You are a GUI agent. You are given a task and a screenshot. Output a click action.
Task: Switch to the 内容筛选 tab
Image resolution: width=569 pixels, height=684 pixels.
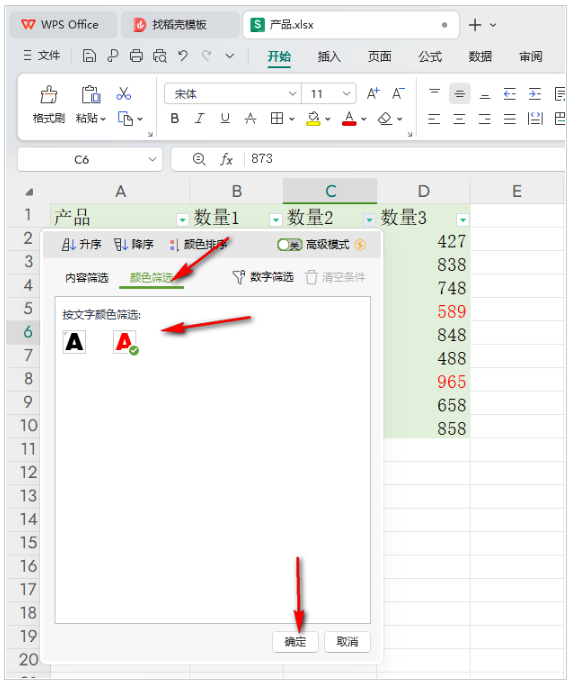86,278
